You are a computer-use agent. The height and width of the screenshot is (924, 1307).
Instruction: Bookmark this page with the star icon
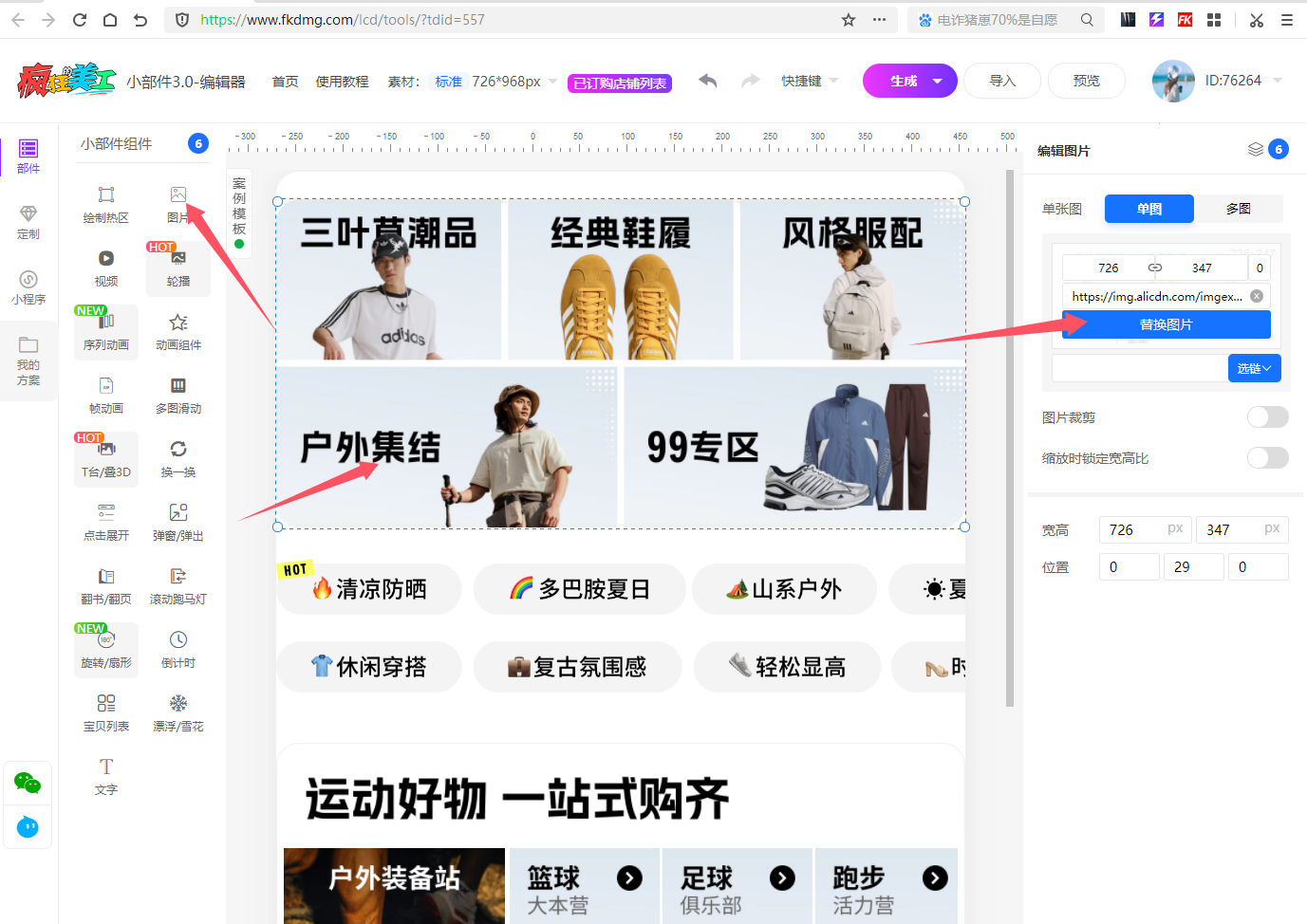849,20
